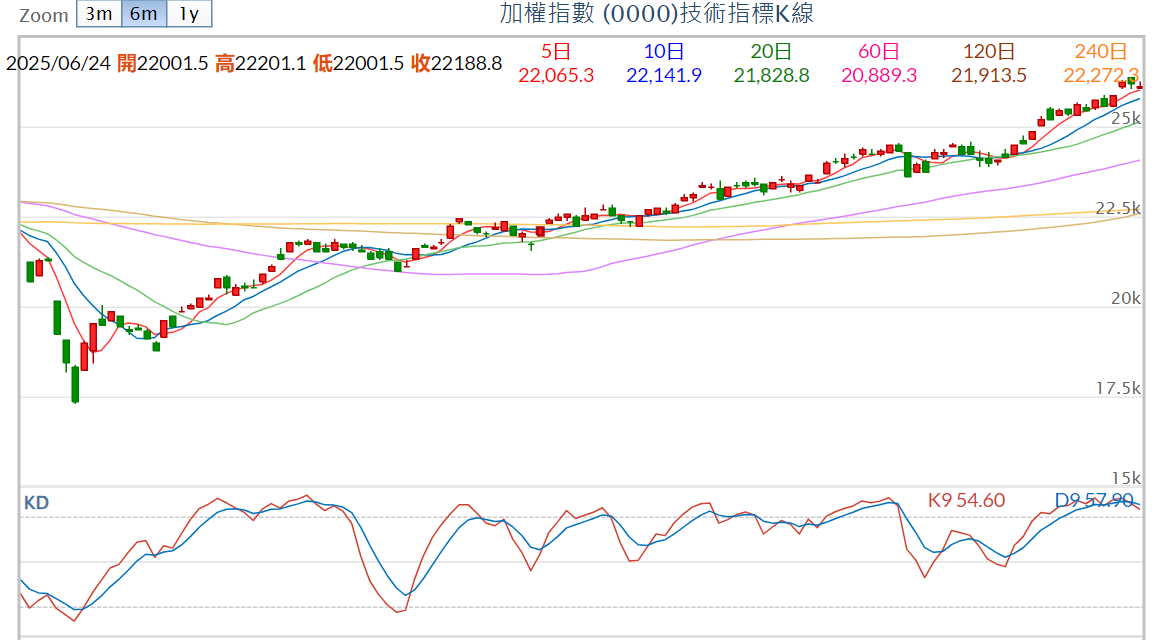
Task: Click the low price 低22001.5
Action: pos(358,64)
